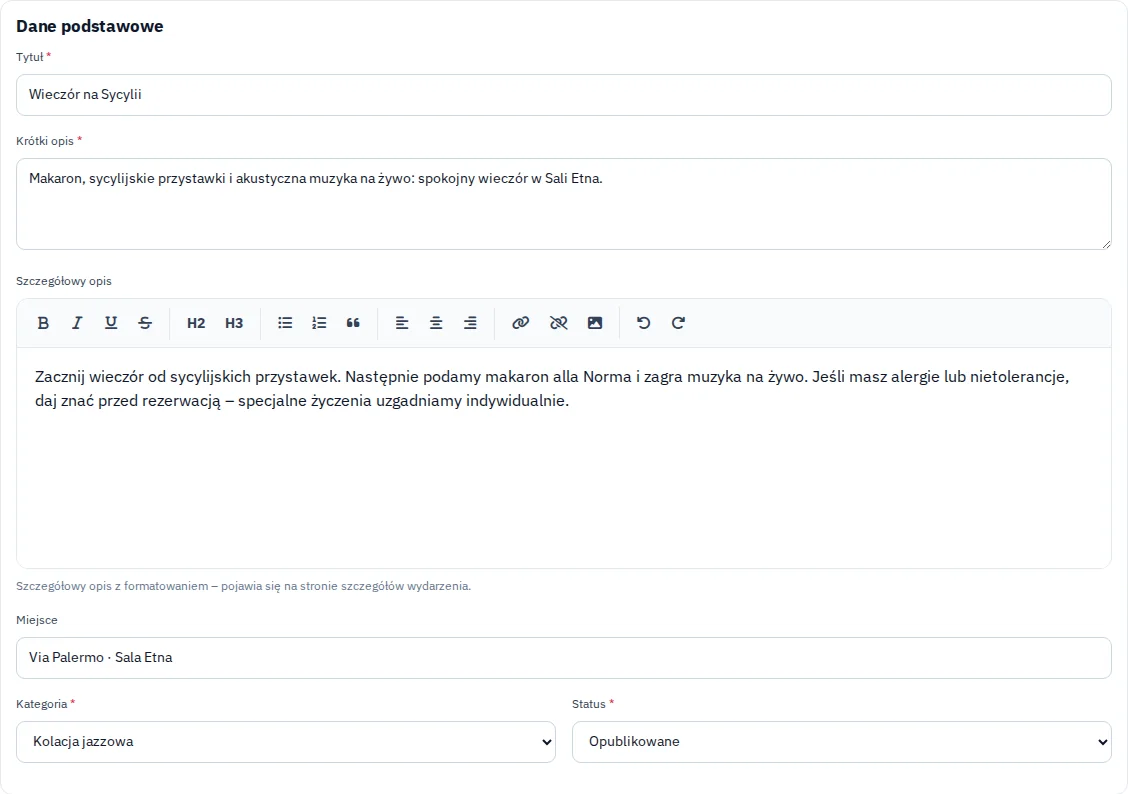
Task: Open the Status dropdown showing Opublikowane
Action: click(x=842, y=741)
